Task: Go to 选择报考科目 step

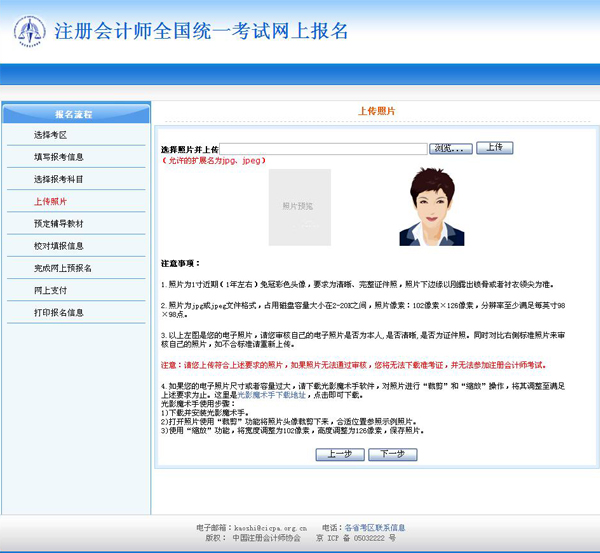Action: tap(59, 179)
